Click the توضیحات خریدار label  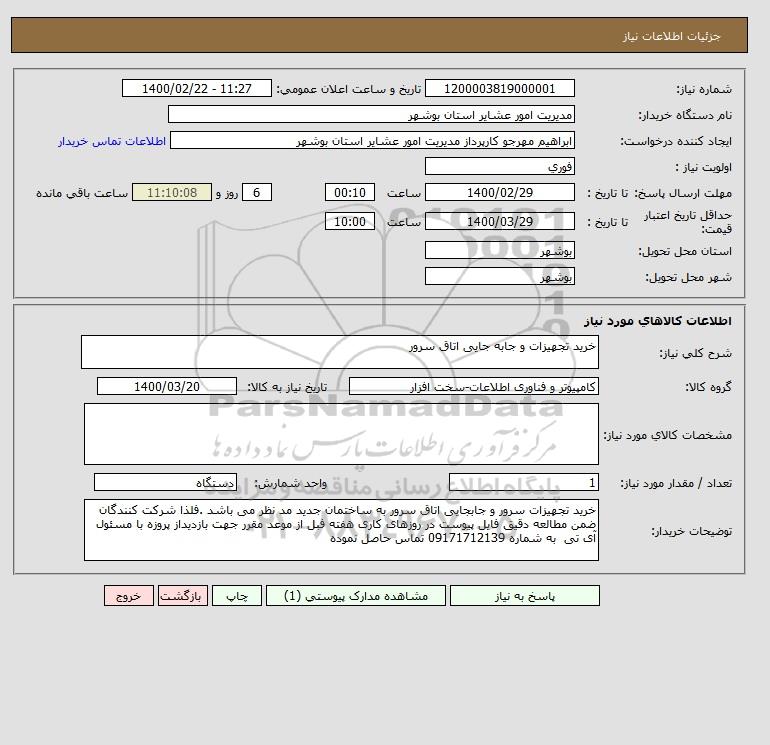[691, 531]
